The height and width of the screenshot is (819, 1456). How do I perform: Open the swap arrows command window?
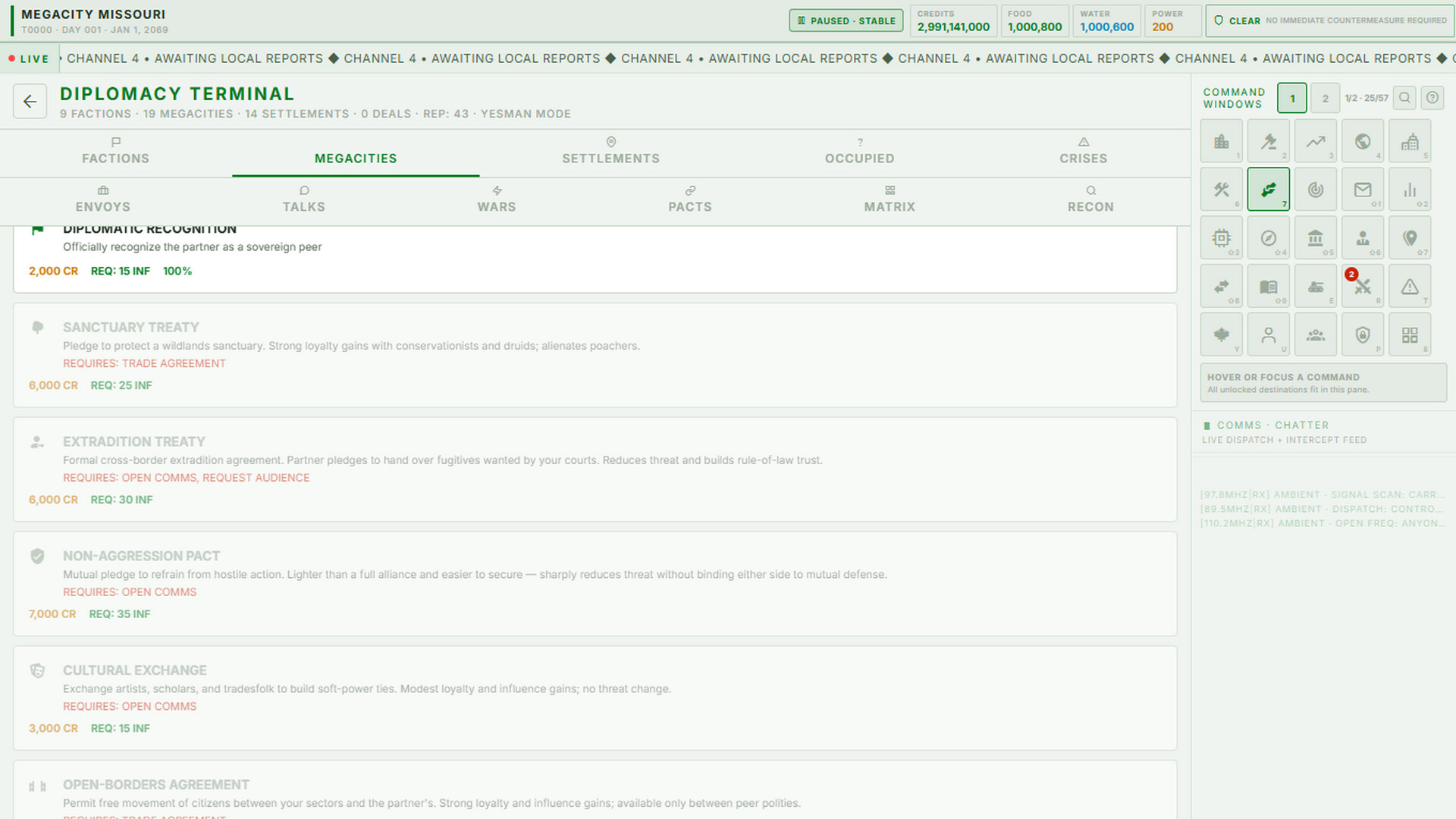point(1221,287)
